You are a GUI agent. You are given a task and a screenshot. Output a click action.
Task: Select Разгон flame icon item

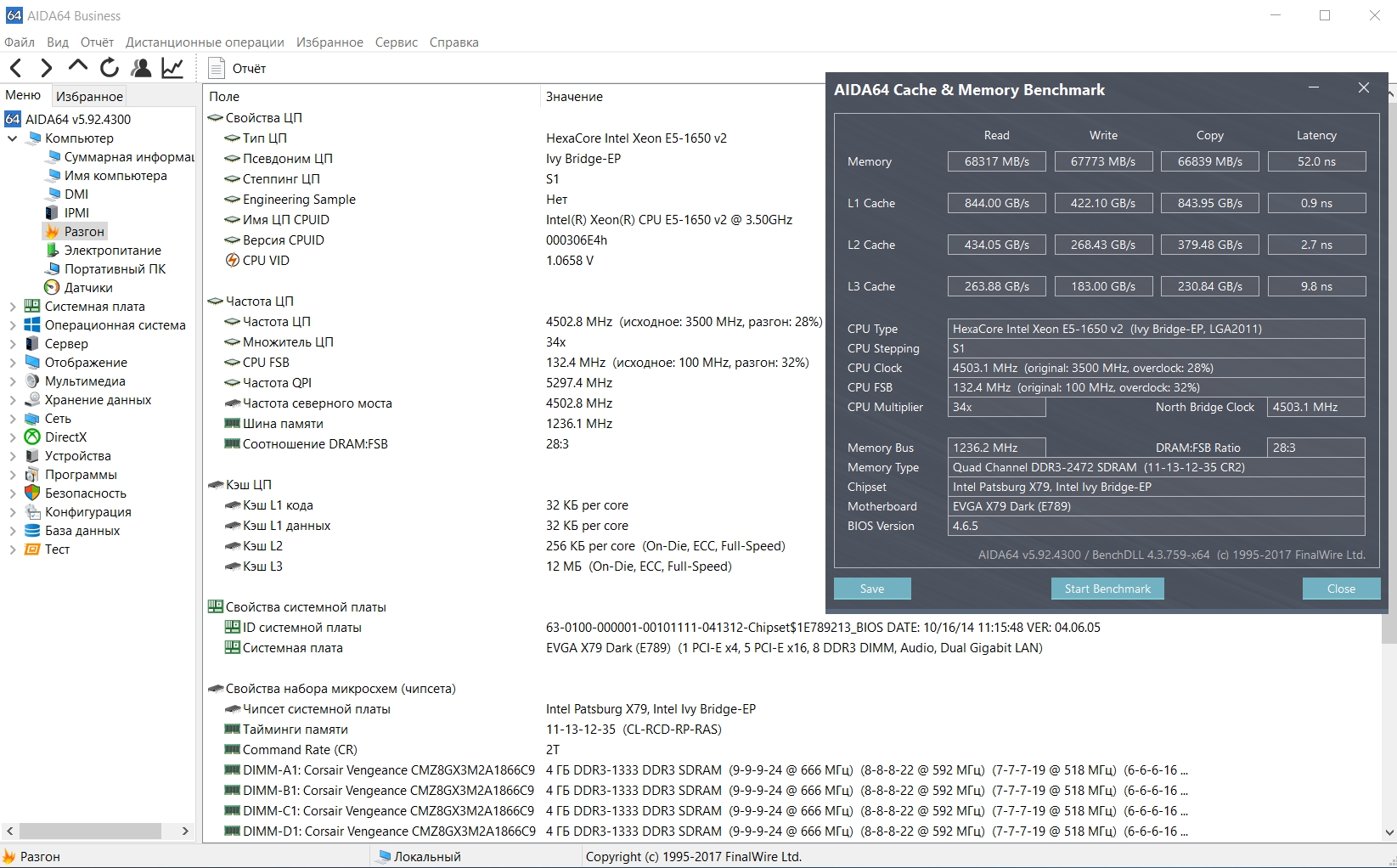tap(52, 231)
